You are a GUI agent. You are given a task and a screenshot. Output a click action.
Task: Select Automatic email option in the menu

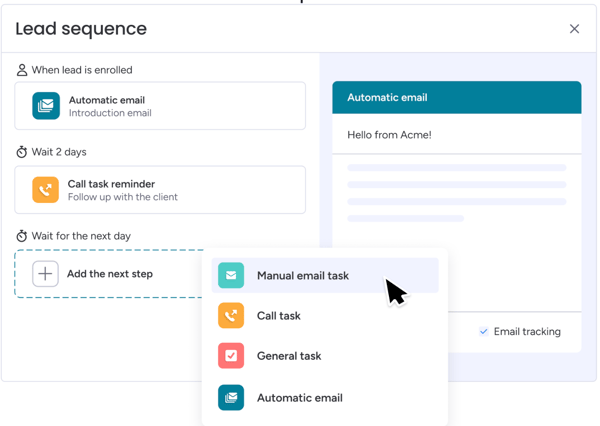pos(300,398)
